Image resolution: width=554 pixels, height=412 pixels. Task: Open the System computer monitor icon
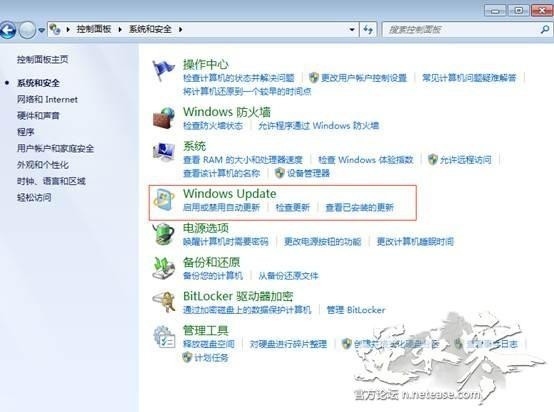click(x=164, y=152)
